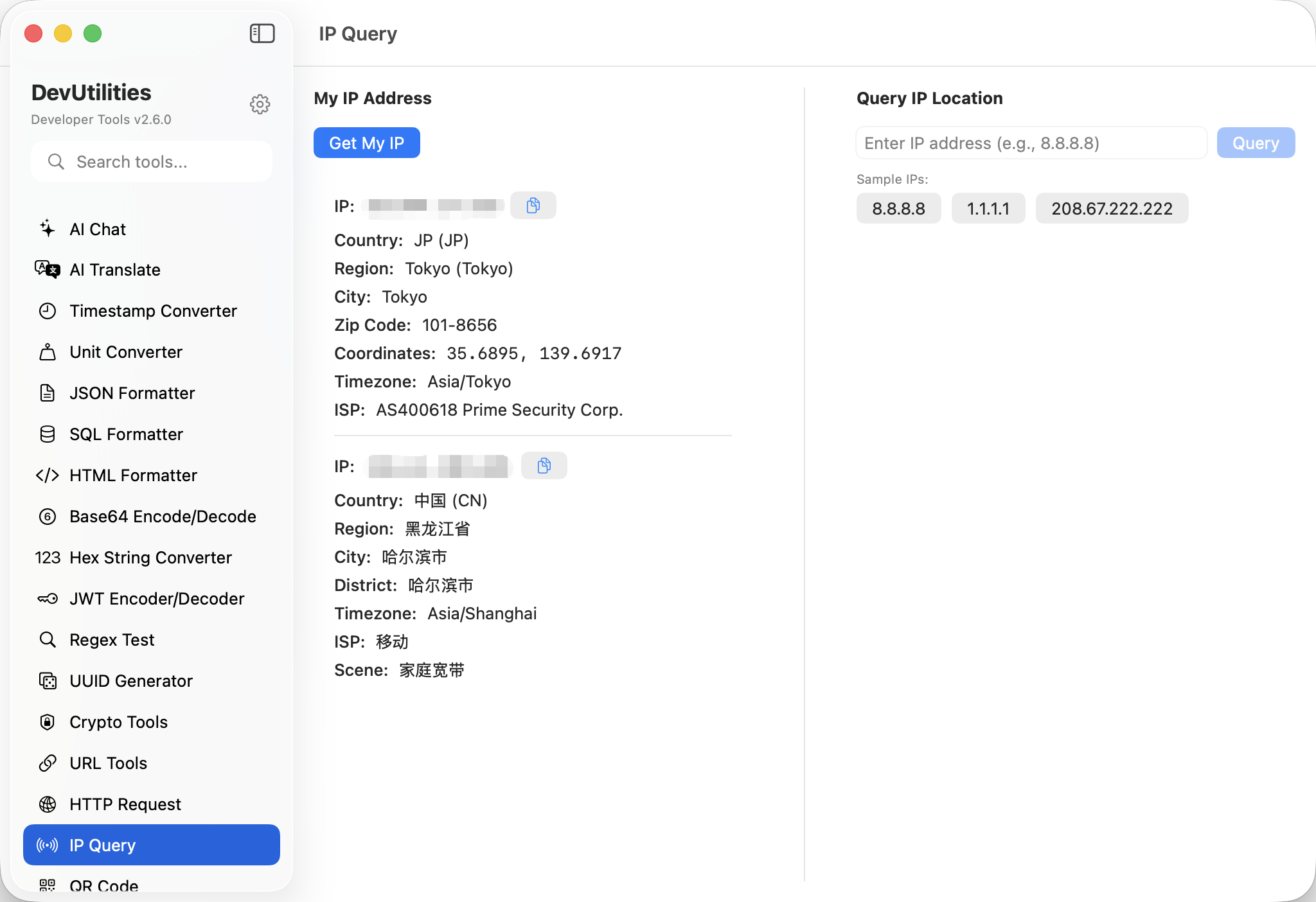This screenshot has height=902, width=1316.
Task: Choose the 8.8.8.8 sample IP
Action: pyautogui.click(x=898, y=209)
